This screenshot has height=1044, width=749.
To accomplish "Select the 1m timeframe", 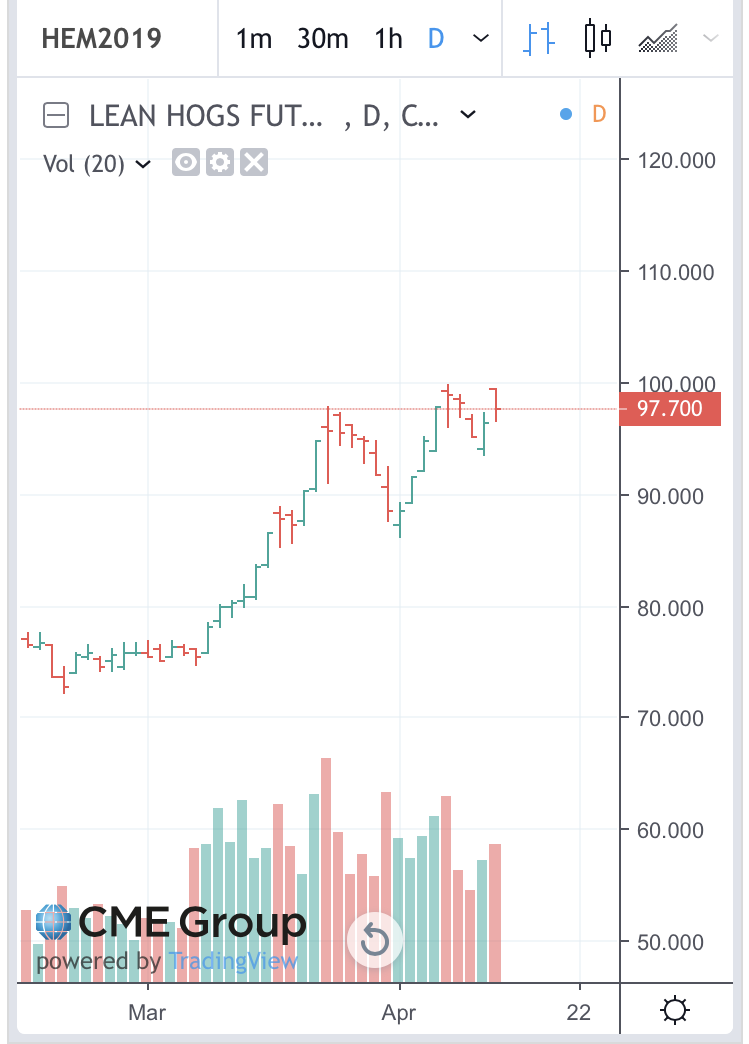I will click(x=254, y=39).
